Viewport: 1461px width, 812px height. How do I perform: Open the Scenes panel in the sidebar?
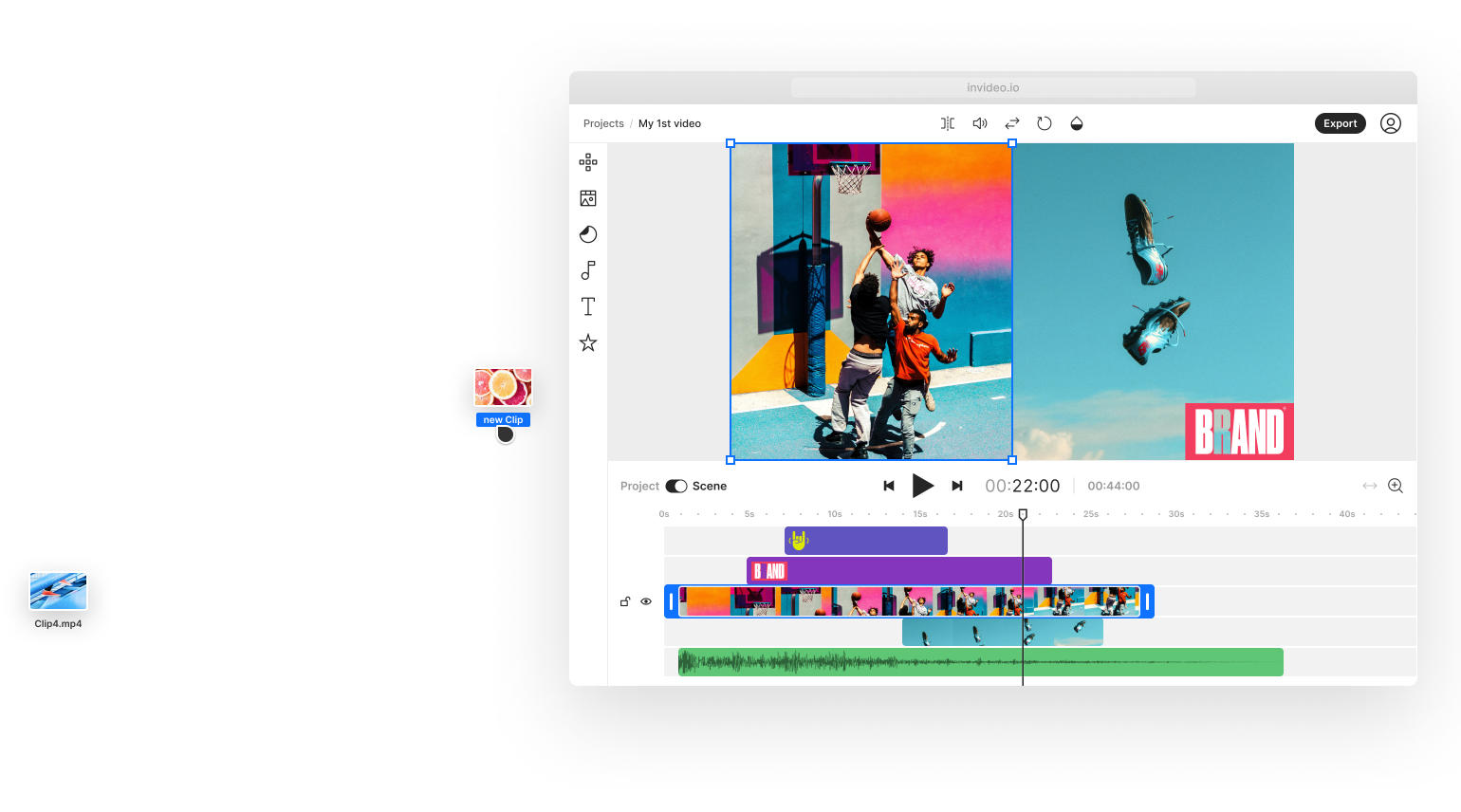pos(588,161)
